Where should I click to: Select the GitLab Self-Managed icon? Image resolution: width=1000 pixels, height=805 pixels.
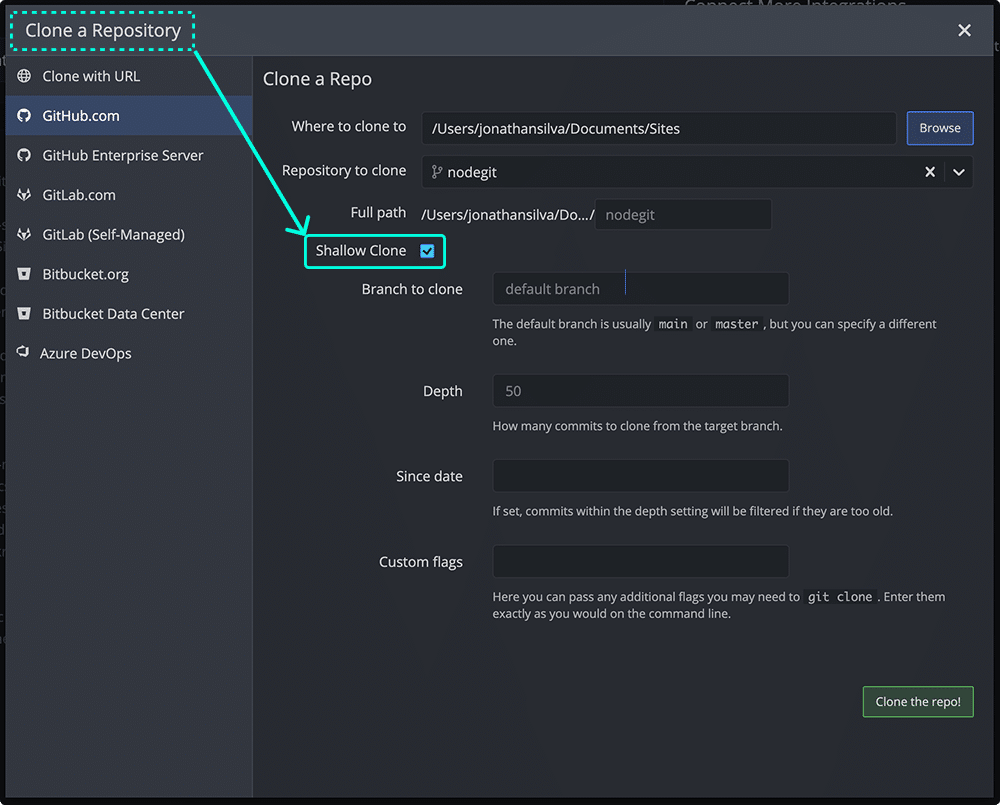click(x=25, y=234)
